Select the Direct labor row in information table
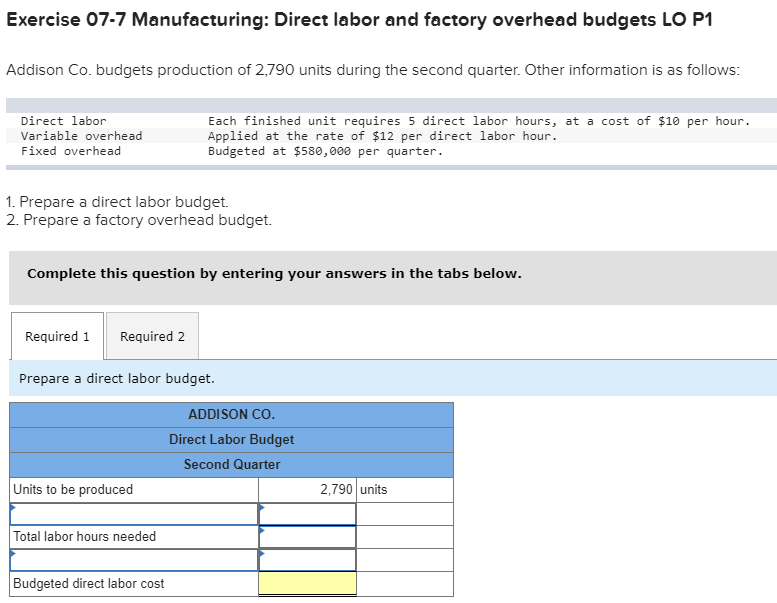777x603 pixels. pyautogui.click(x=391, y=121)
